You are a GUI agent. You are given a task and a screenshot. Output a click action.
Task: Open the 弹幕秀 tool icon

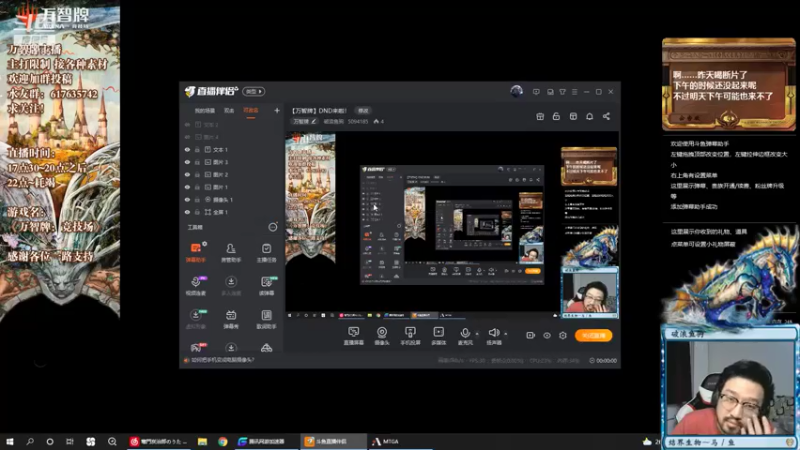coord(231,319)
